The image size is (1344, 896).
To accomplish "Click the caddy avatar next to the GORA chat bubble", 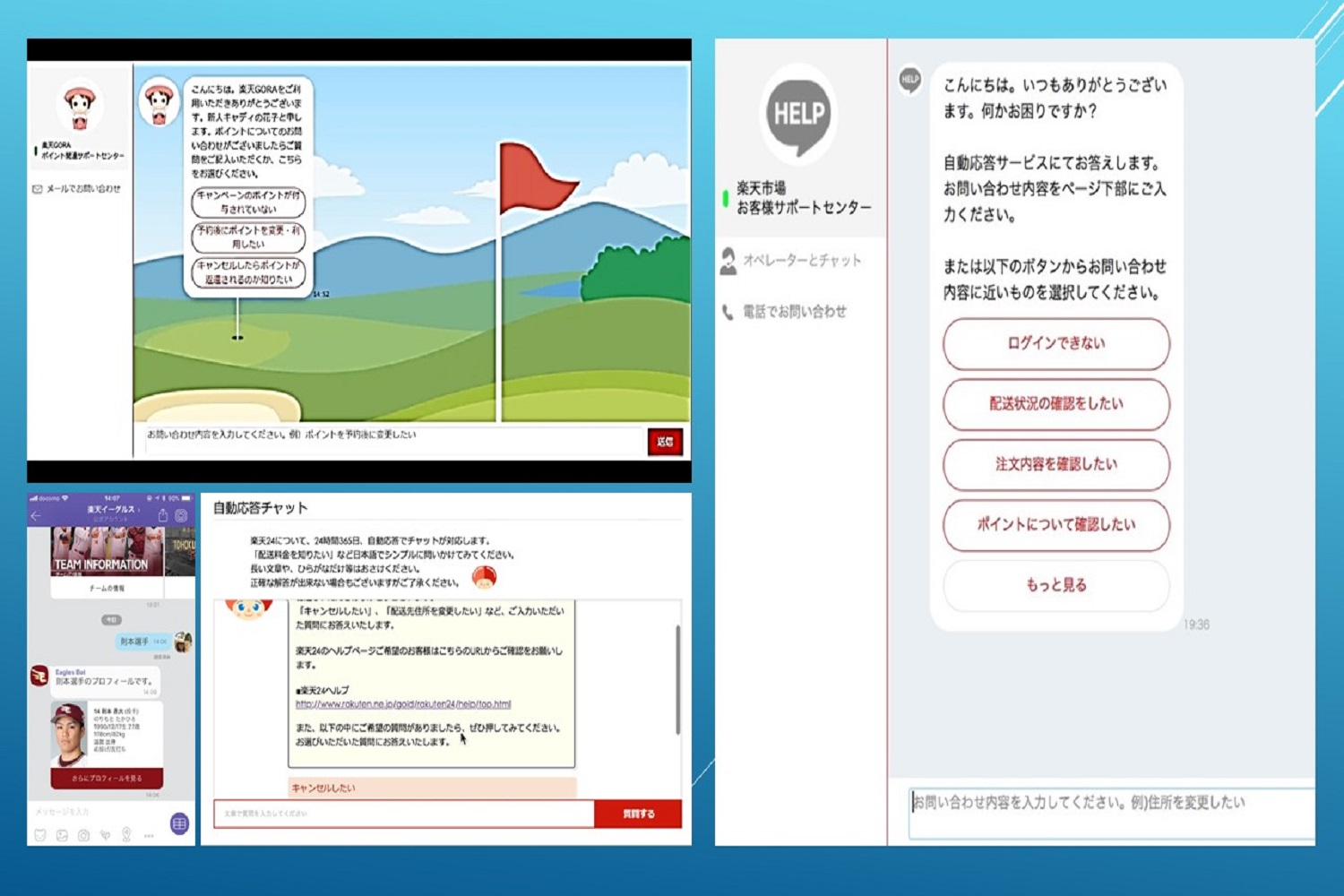I will [x=159, y=102].
